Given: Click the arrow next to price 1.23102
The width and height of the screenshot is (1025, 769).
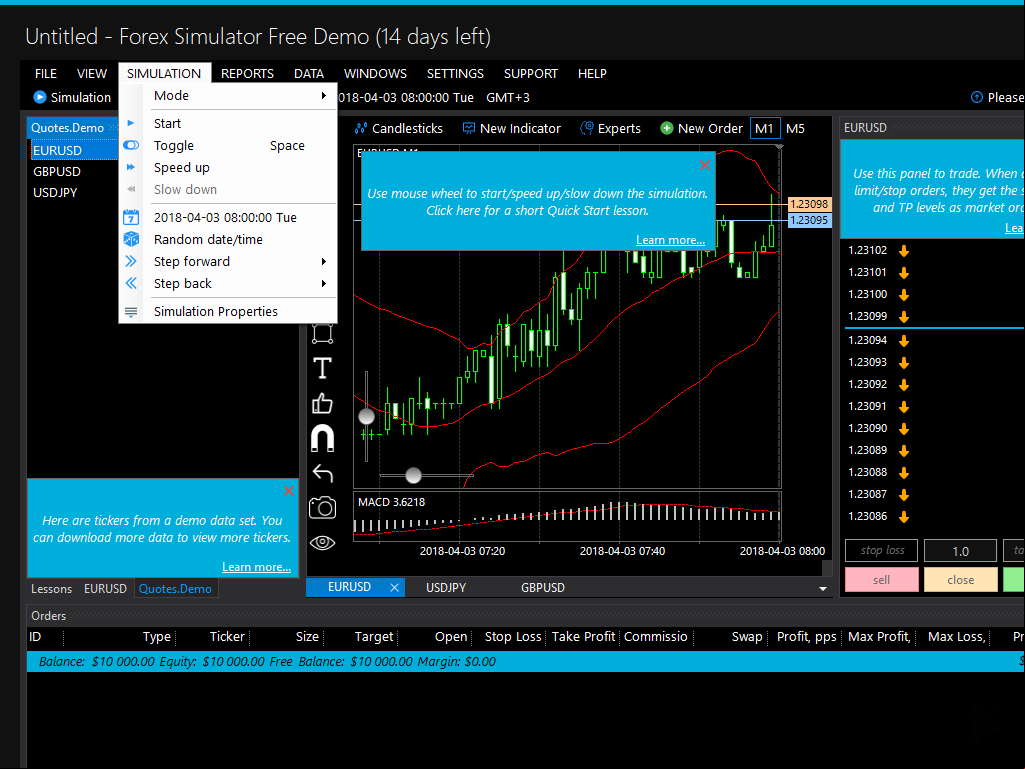Looking at the screenshot, I should 904,250.
